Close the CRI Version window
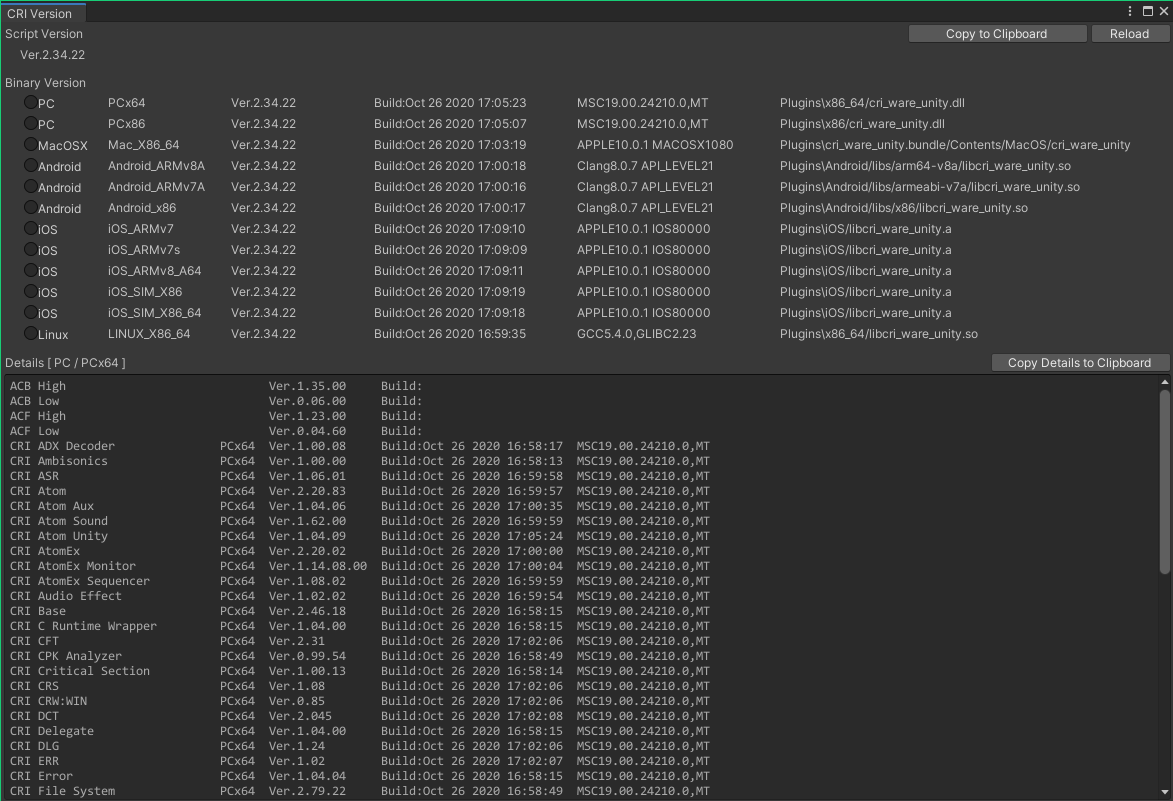Viewport: 1173px width, 801px height. pyautogui.click(x=1163, y=12)
